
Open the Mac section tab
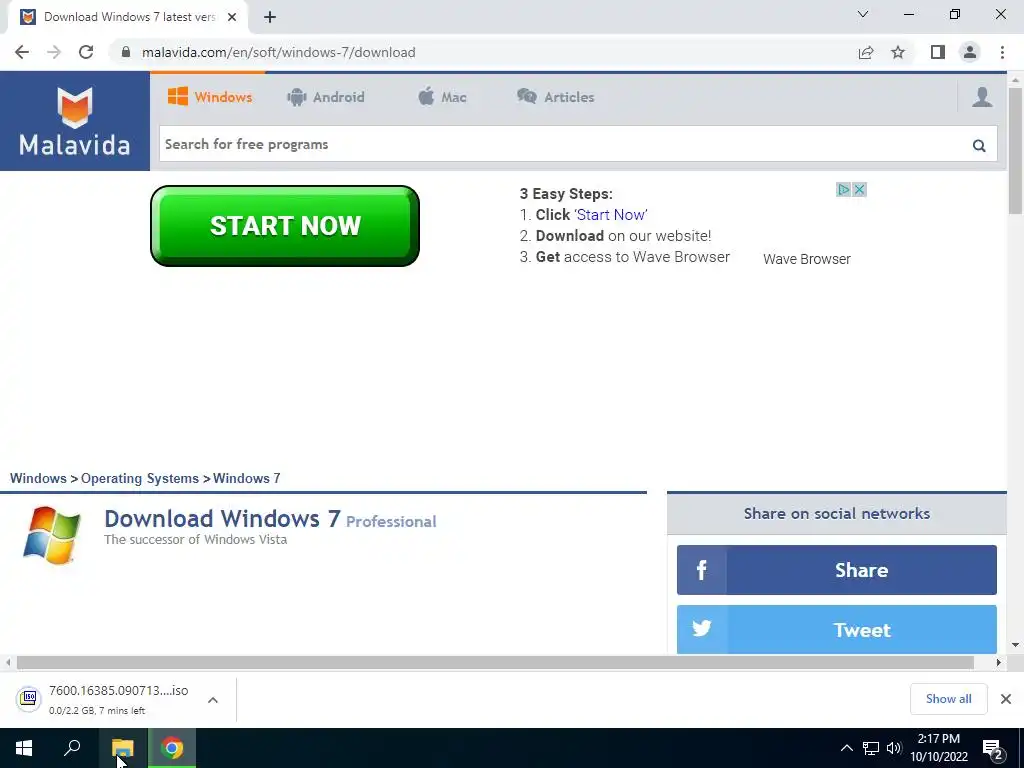tap(442, 97)
